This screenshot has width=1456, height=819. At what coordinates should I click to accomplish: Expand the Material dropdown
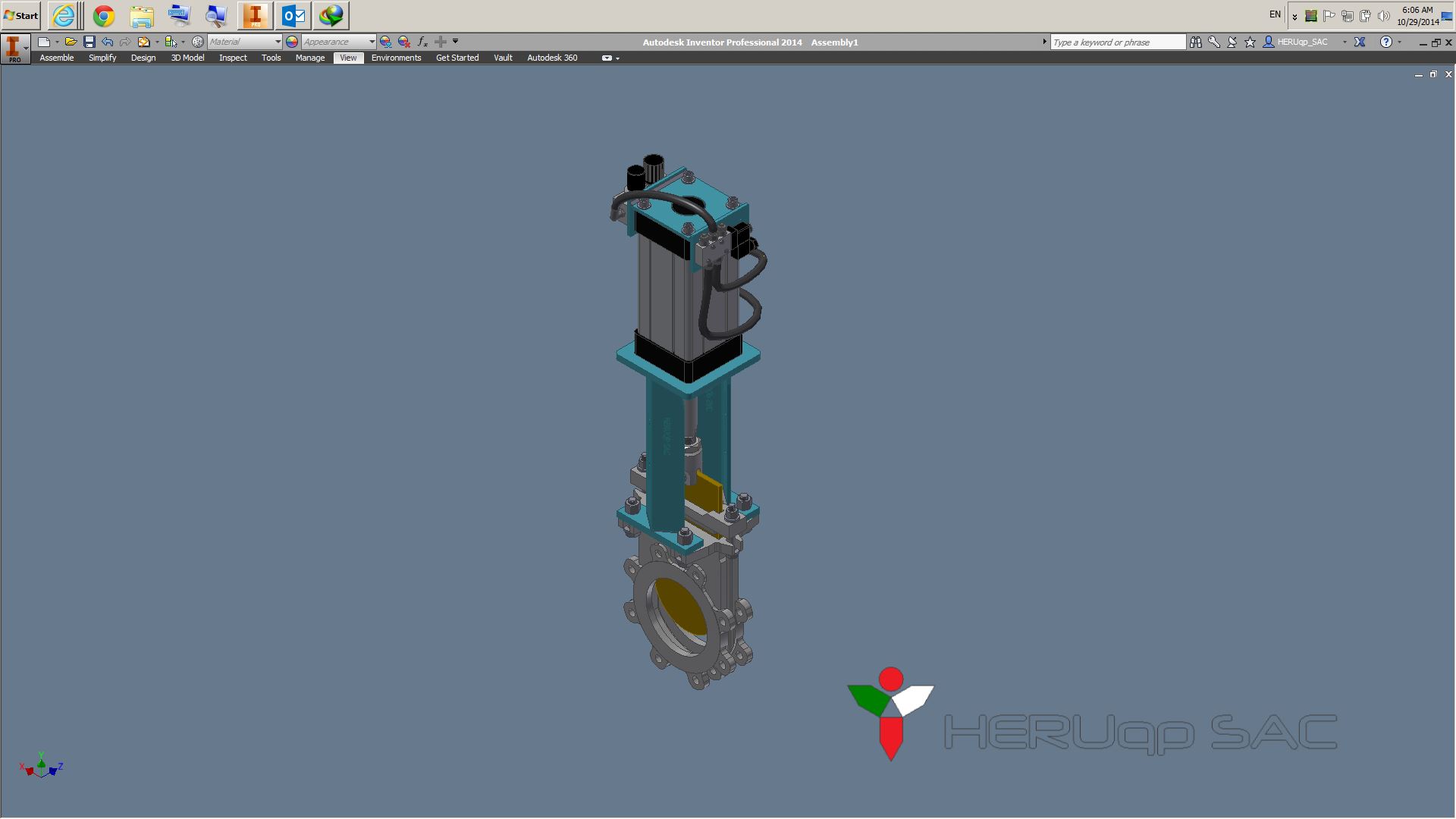[278, 42]
